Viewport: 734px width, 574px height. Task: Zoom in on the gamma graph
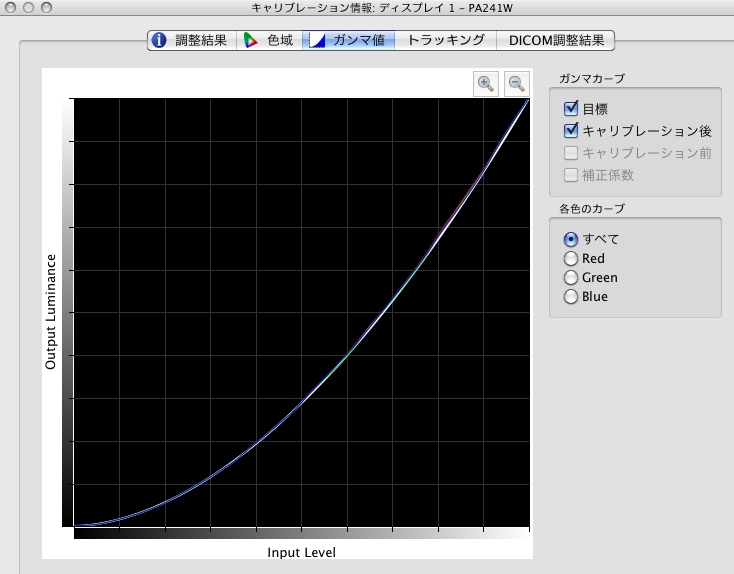pyautogui.click(x=486, y=84)
